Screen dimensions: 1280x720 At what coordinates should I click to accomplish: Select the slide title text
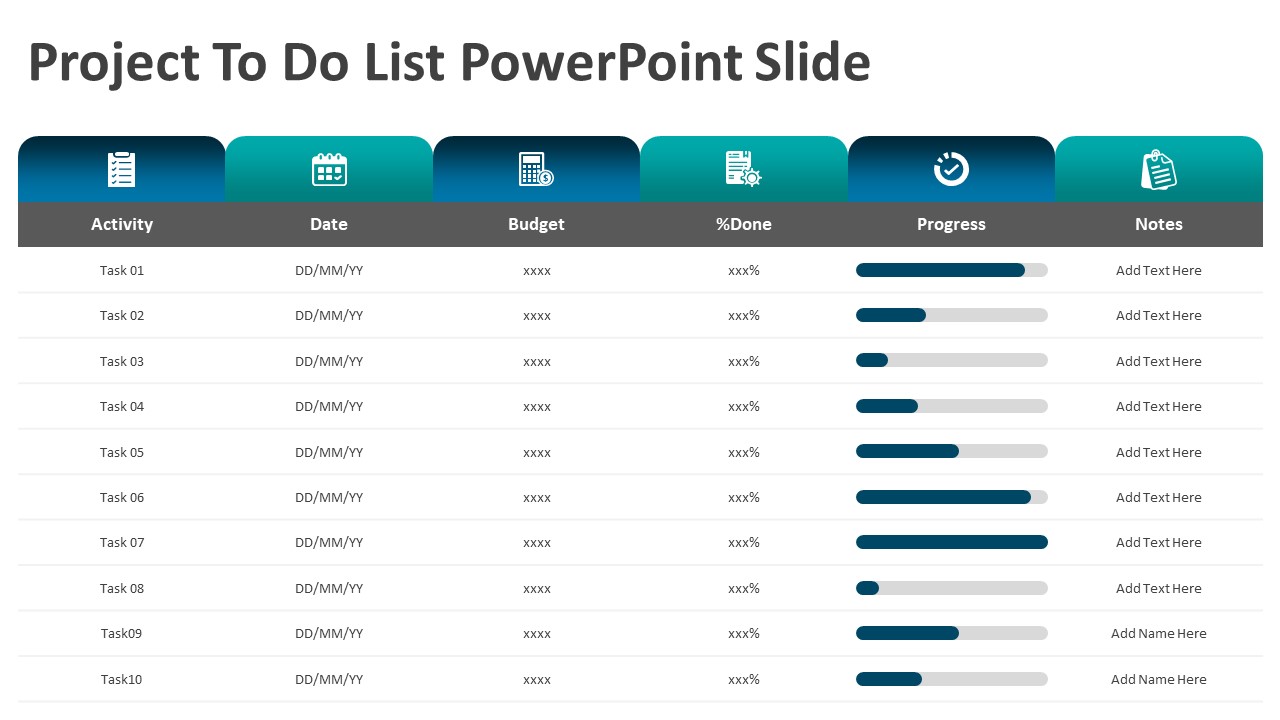(449, 62)
